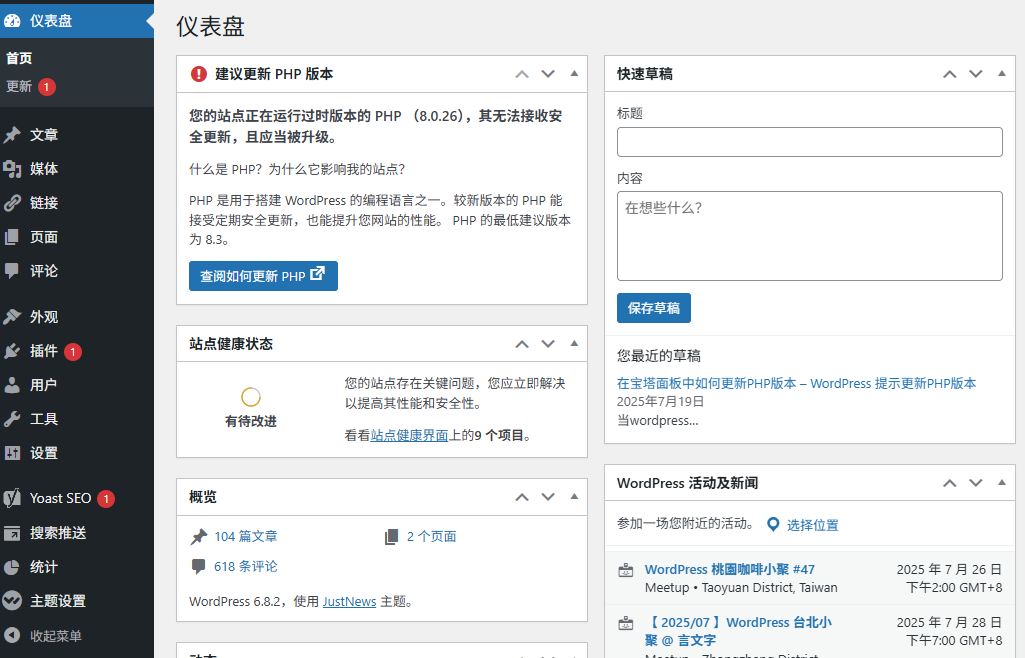Click the speech bubble icon beside 评论
1025x658 pixels.
tap(12, 271)
